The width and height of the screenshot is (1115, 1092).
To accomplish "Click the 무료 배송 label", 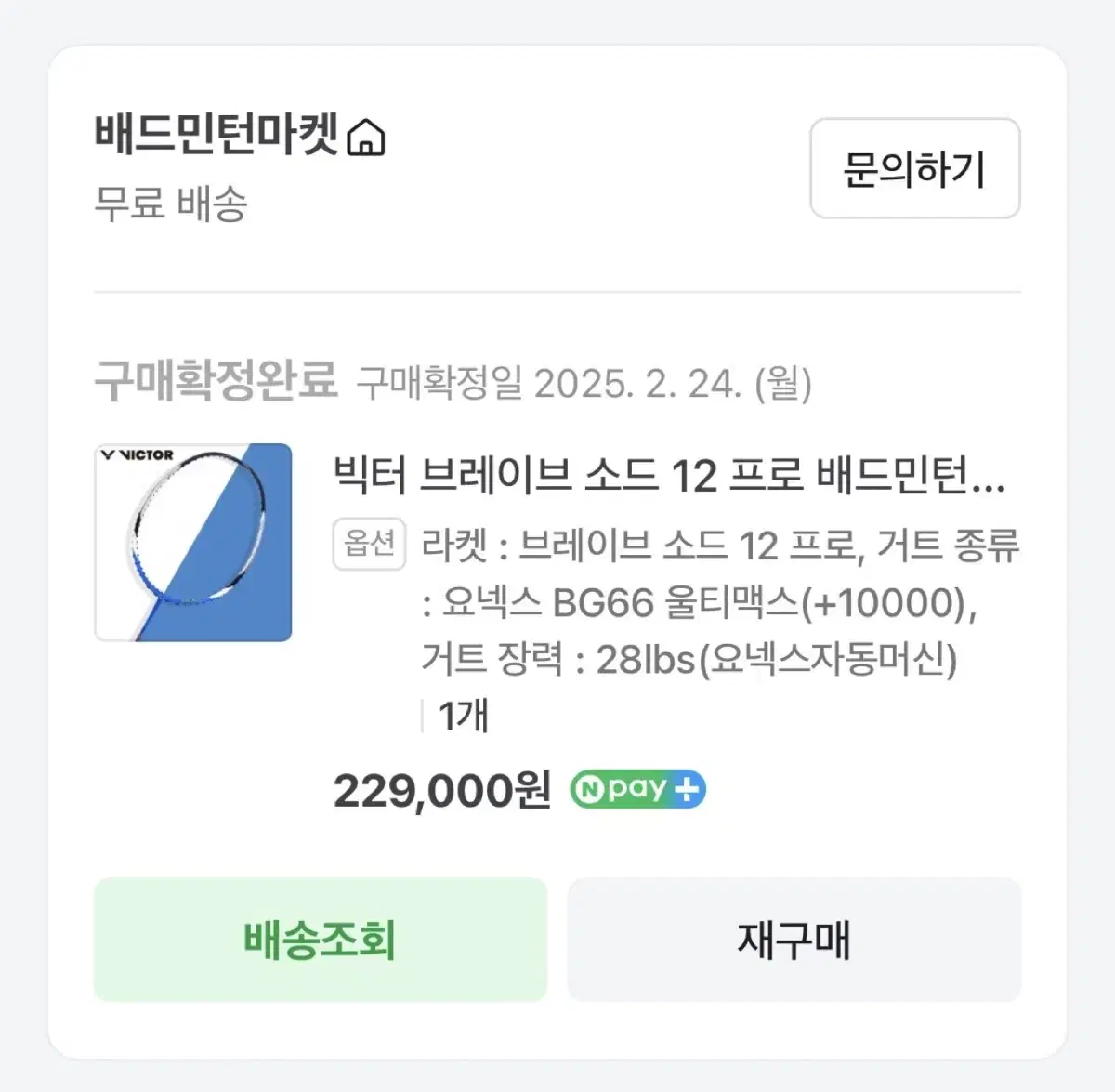I will 171,204.
